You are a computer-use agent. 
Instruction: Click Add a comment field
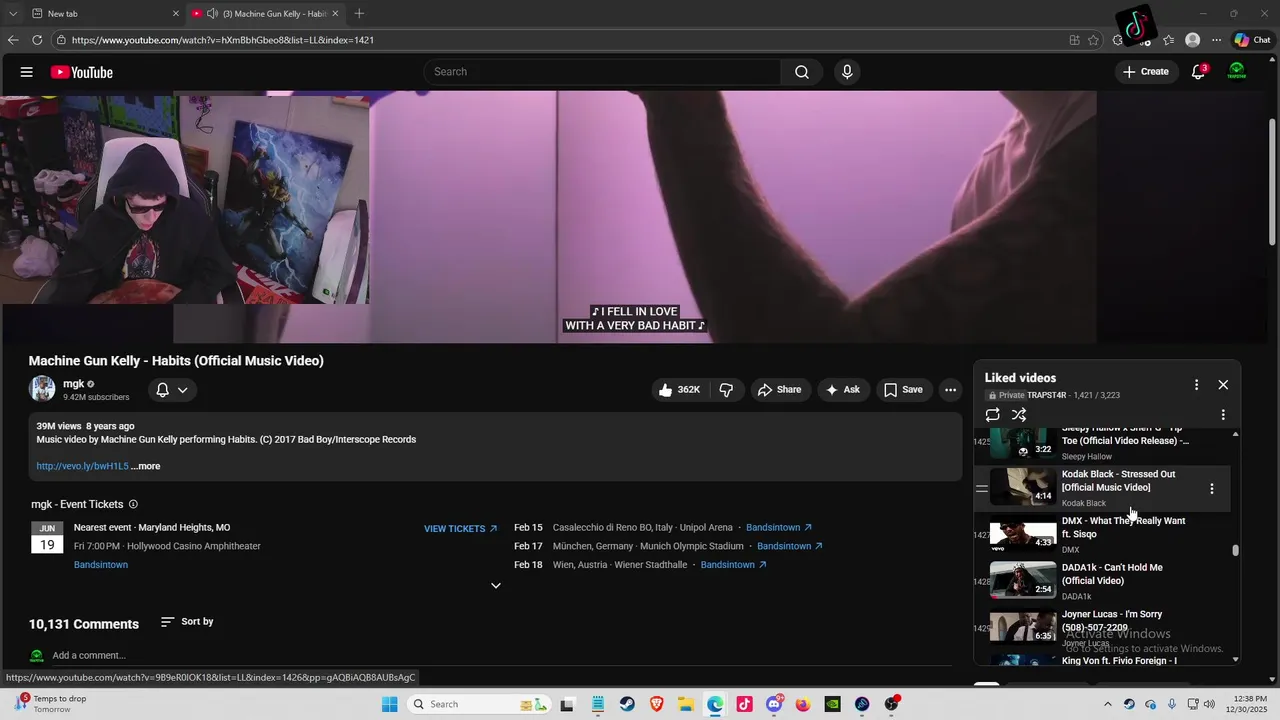(89, 656)
